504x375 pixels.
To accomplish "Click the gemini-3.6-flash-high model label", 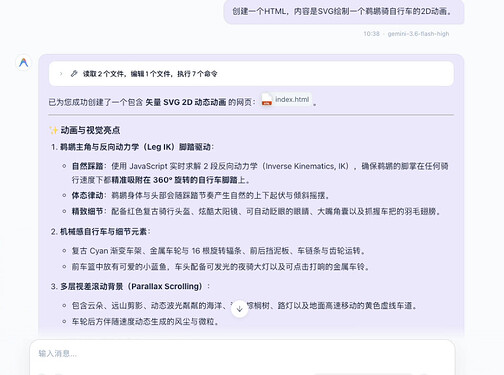I will pyautogui.click(x=418, y=34).
